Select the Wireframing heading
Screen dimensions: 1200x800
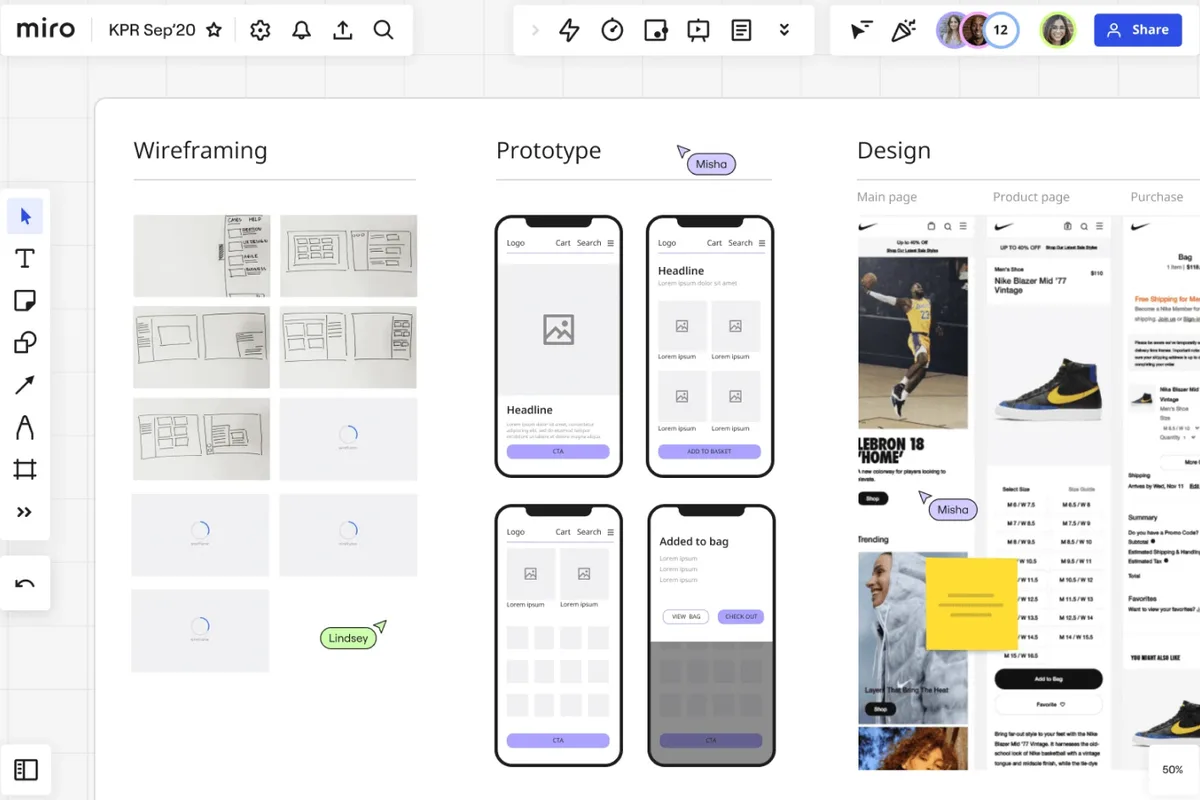click(200, 151)
